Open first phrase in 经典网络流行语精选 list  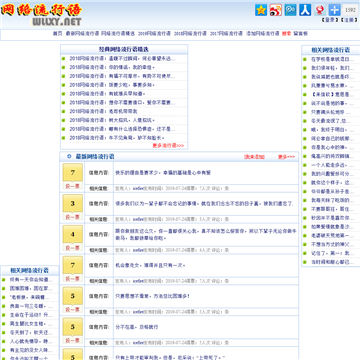click(x=122, y=58)
